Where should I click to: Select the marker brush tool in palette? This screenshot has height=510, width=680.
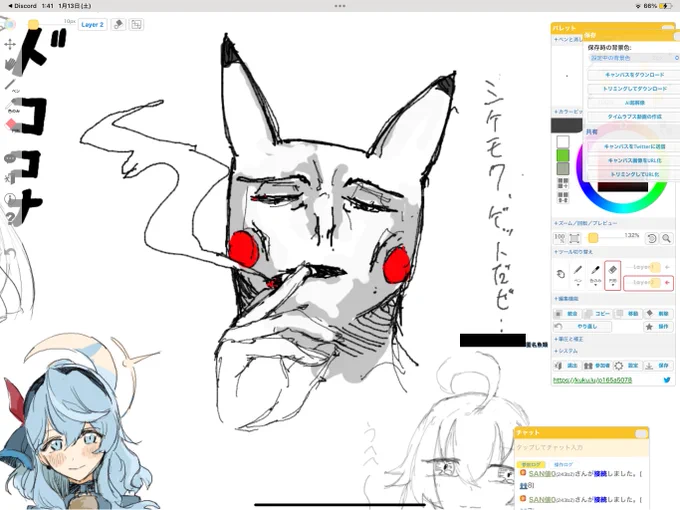[595, 275]
